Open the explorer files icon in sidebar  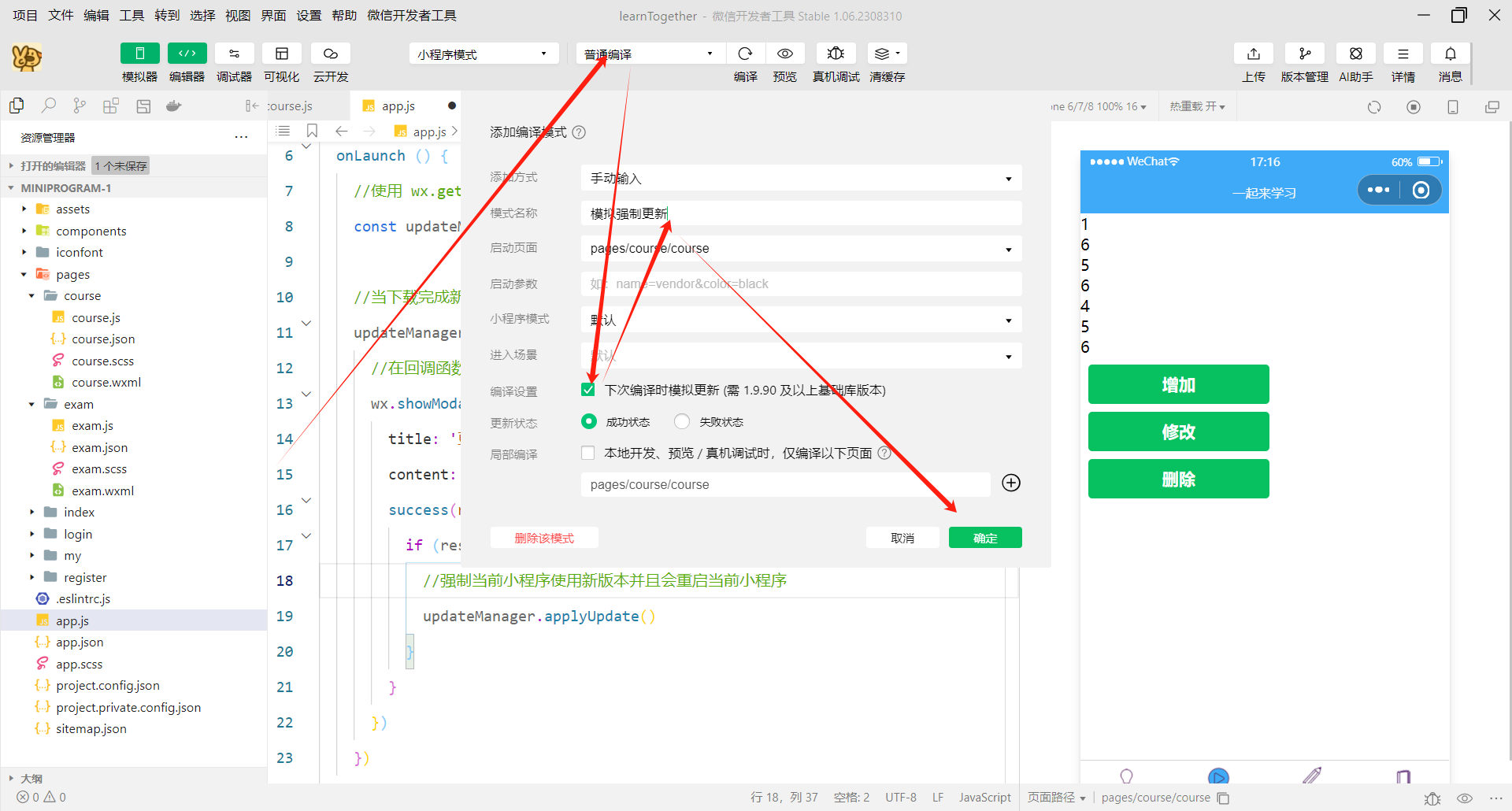17,106
